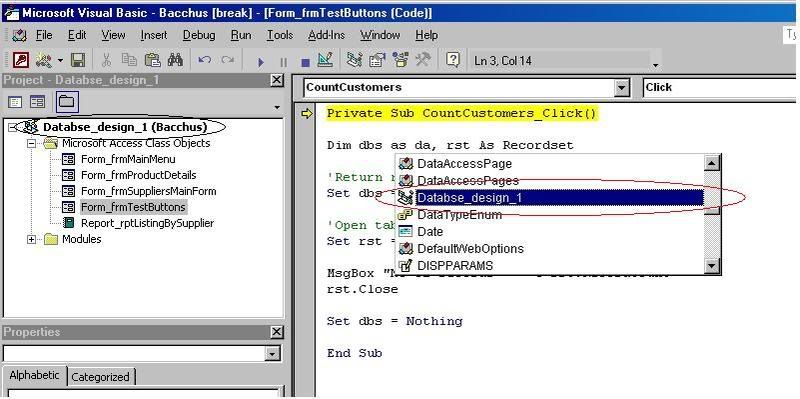Viewport: 800px width, 399px height.
Task: Choose DataTypeEnum in autocomplete list
Action: pos(459,215)
